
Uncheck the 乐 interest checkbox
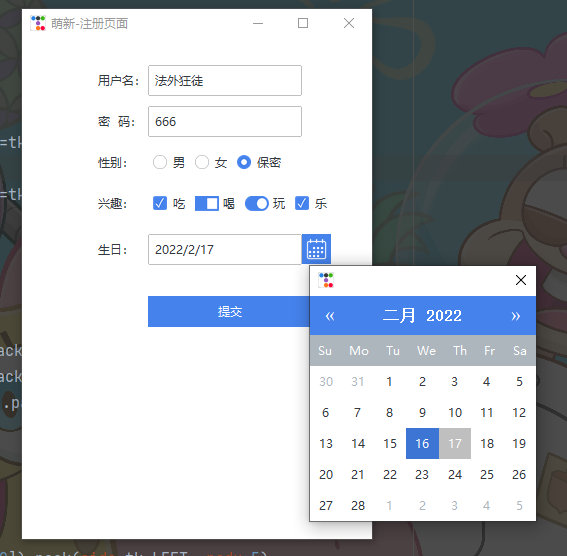302,203
